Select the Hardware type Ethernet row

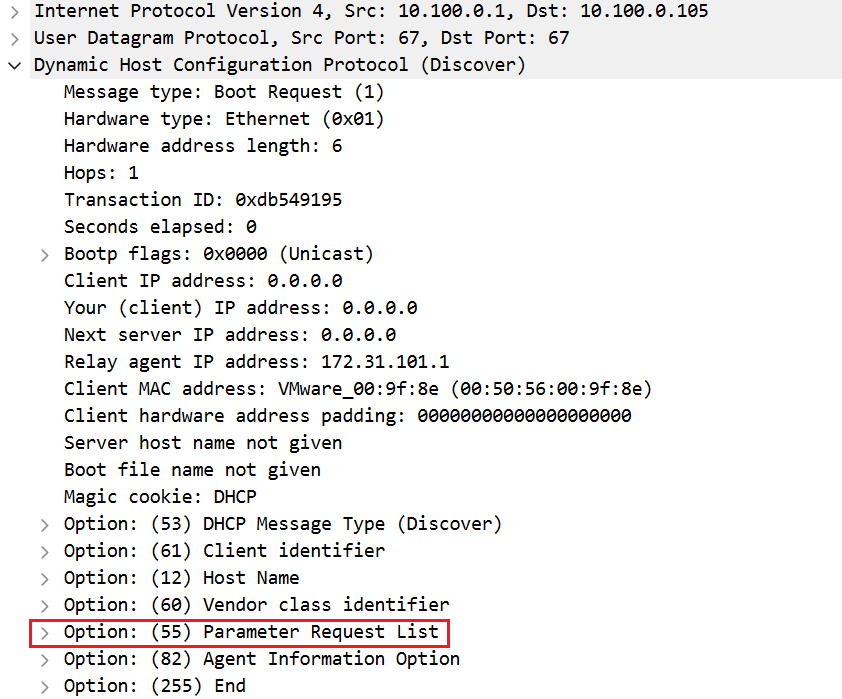point(223,119)
